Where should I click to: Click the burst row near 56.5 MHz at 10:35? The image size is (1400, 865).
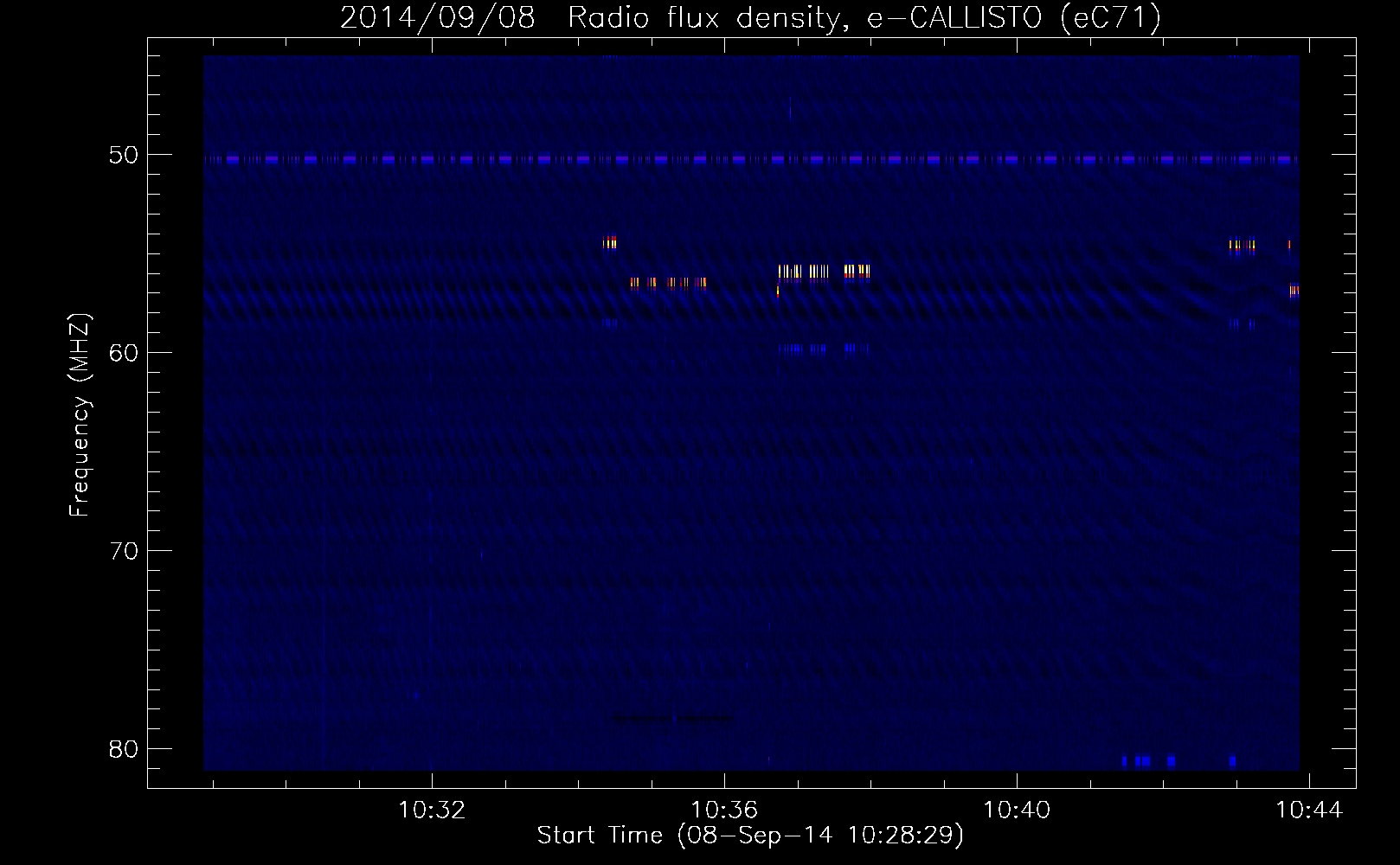tap(668, 282)
